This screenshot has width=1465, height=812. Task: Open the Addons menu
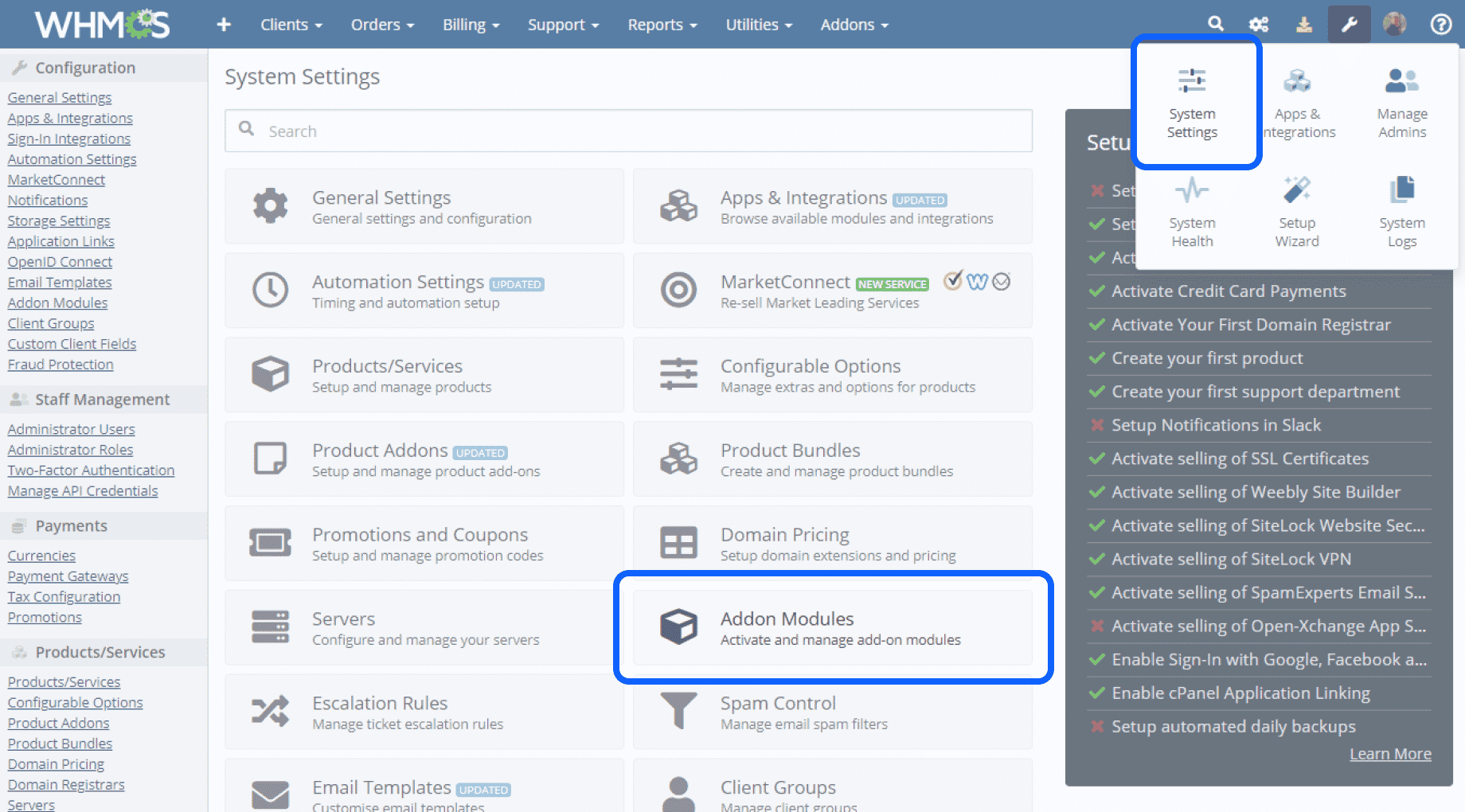click(x=853, y=25)
